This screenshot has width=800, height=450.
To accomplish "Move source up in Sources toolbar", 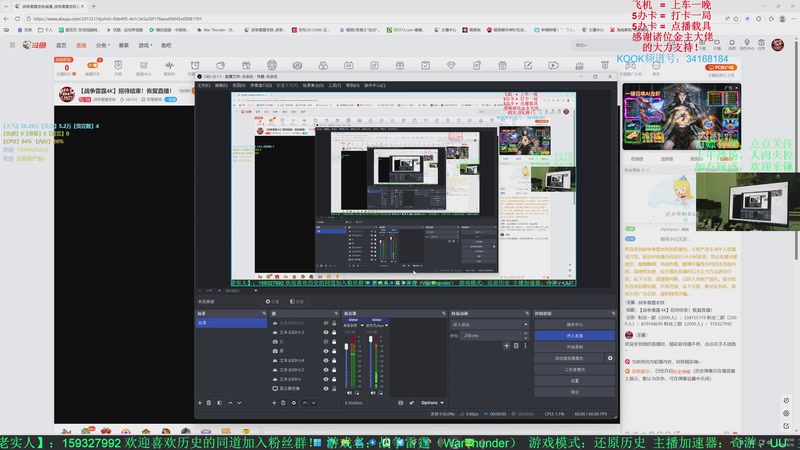I will [305, 403].
